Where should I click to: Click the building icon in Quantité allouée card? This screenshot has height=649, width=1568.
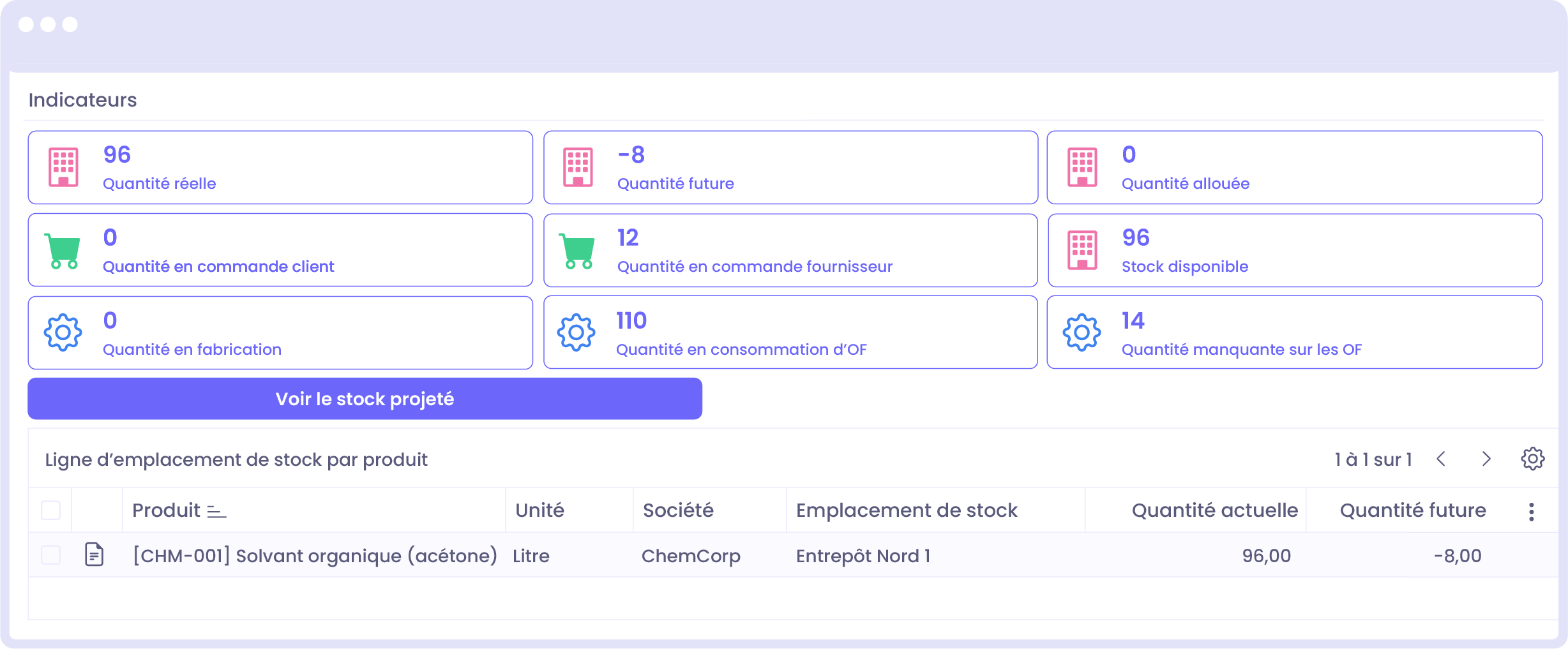coord(1082,167)
